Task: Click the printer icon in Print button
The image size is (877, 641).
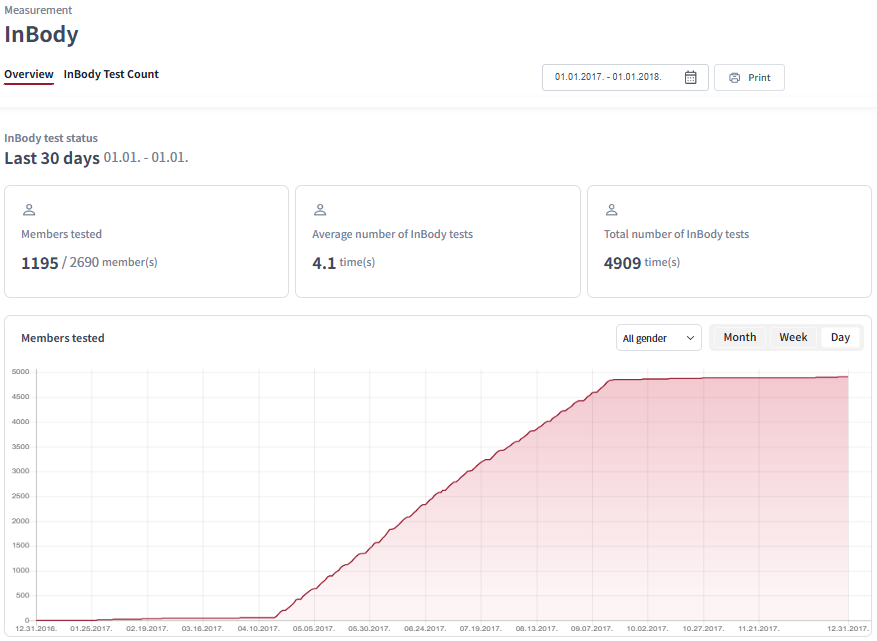Action: [734, 78]
